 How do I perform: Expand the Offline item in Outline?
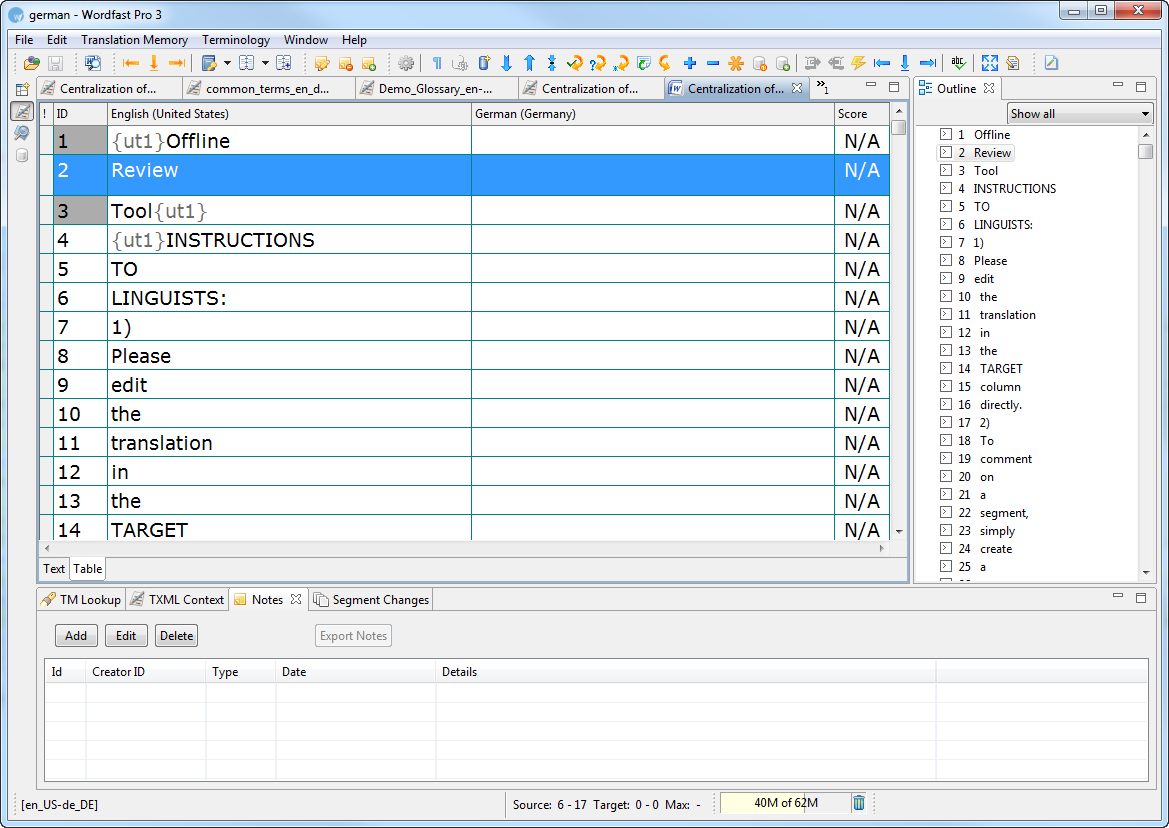(945, 135)
